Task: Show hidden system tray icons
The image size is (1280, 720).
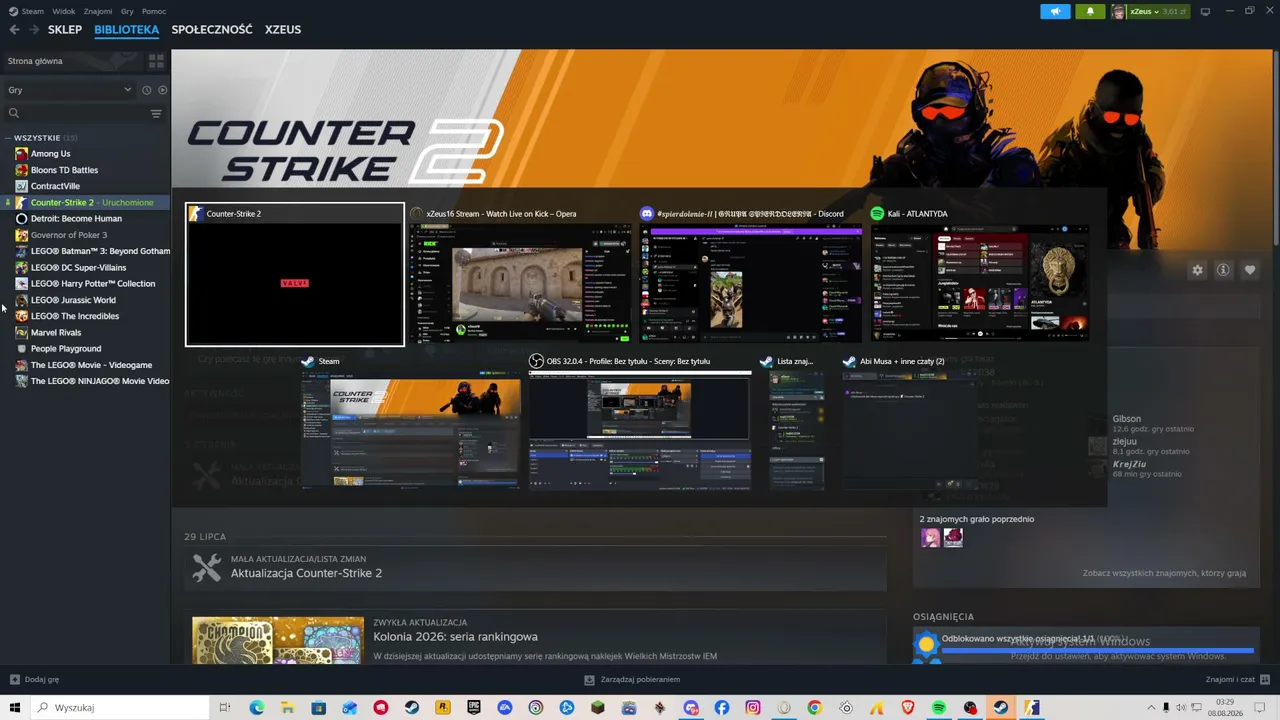Action: [x=1151, y=708]
